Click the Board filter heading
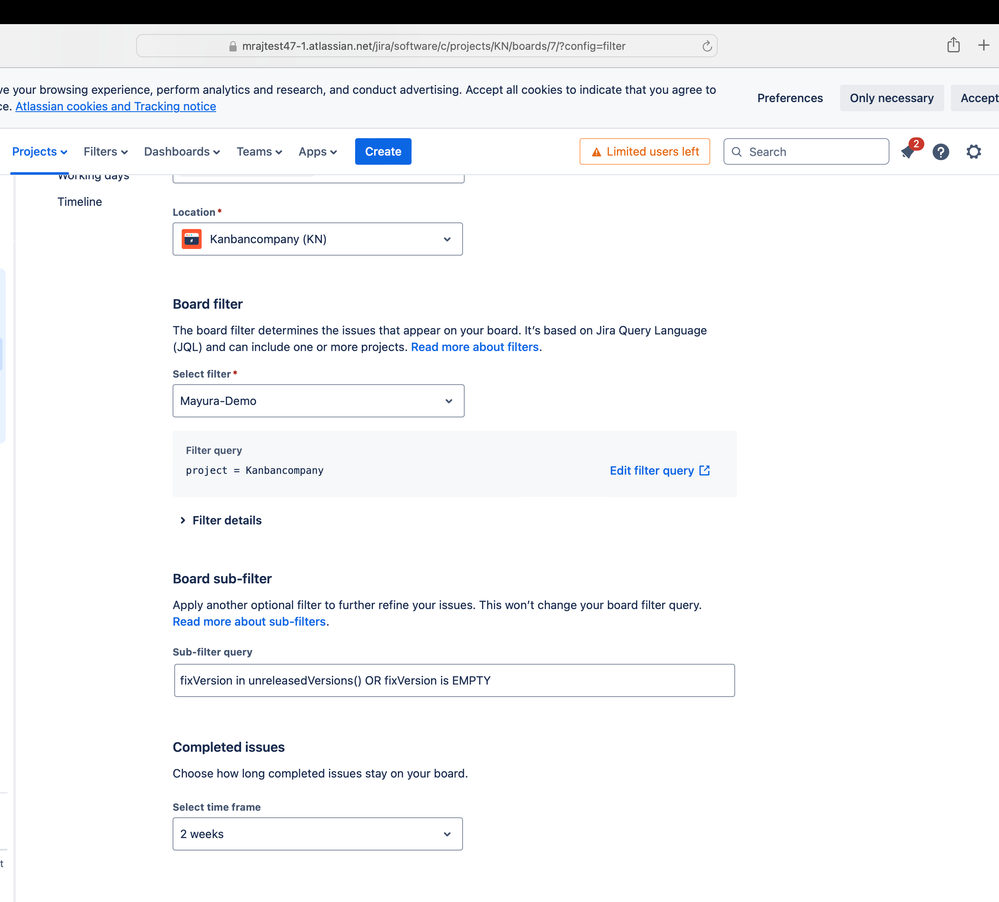The width and height of the screenshot is (999, 902). point(208,304)
